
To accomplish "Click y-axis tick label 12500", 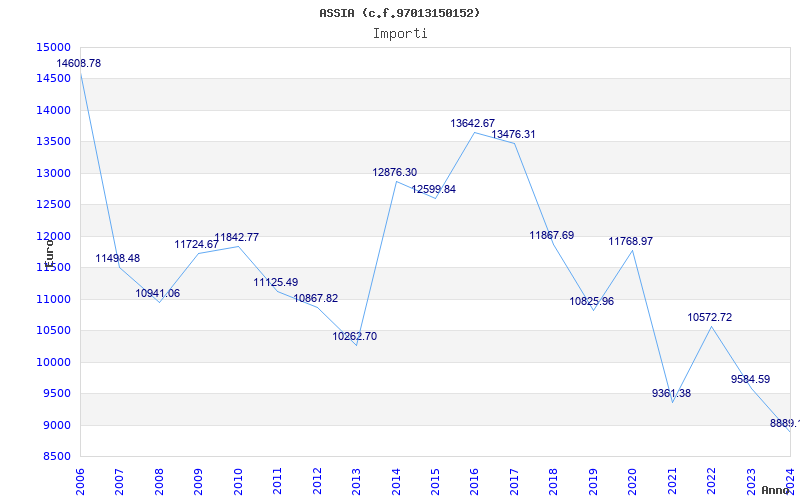I will pos(53,205).
